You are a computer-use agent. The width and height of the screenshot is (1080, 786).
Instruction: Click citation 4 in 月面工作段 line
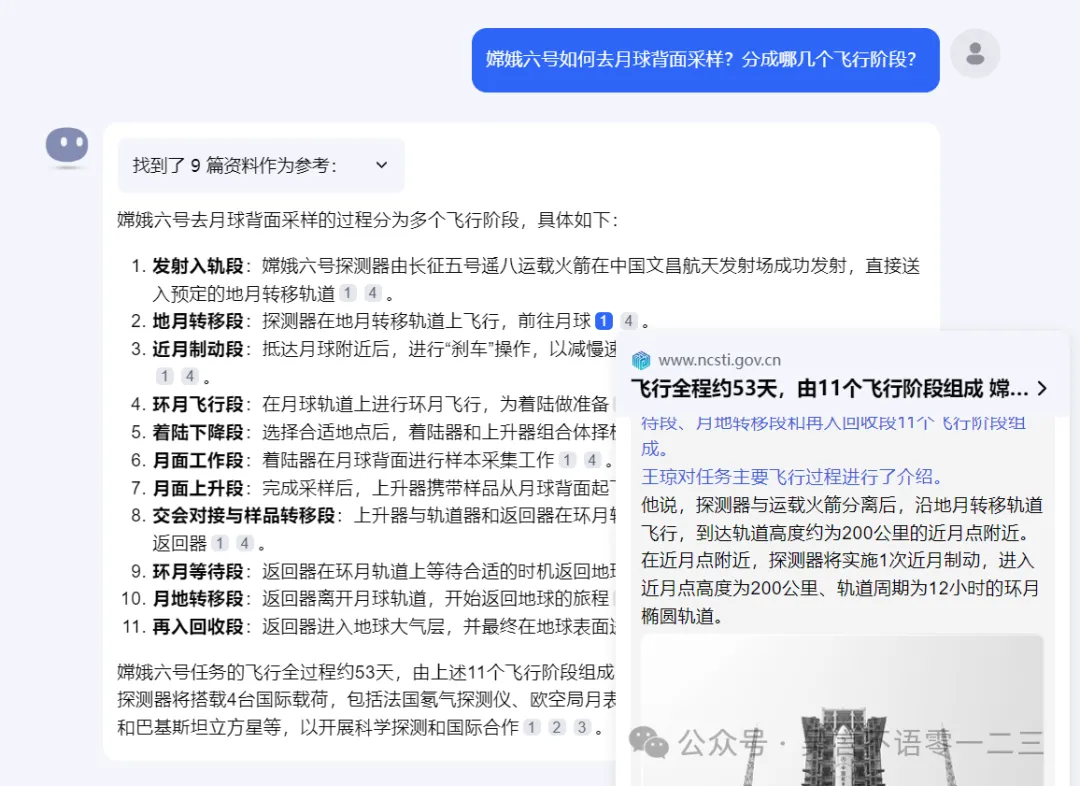coord(592,460)
